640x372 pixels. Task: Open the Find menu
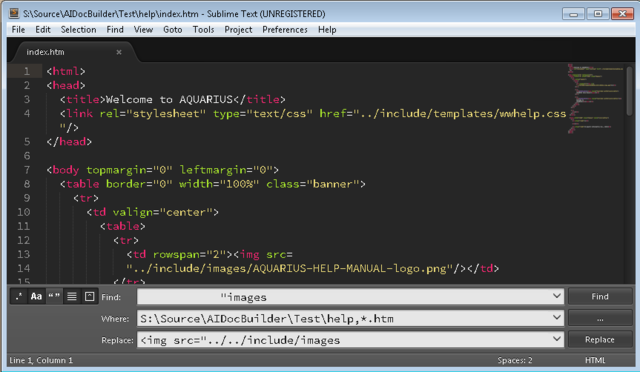coord(115,30)
